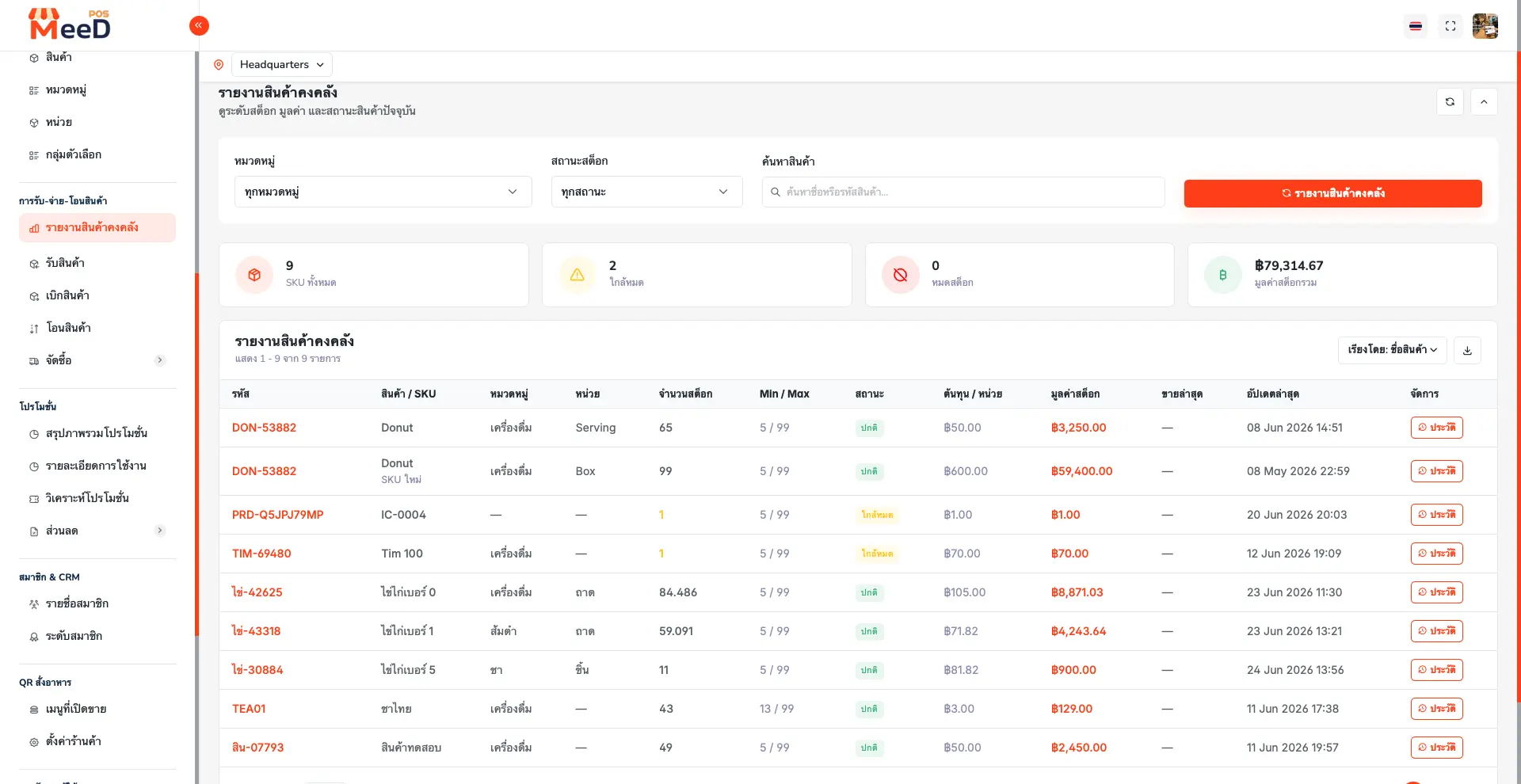Click the location pin icon beside Headquarters
Viewport: 1521px width, 784px height.
pos(219,65)
